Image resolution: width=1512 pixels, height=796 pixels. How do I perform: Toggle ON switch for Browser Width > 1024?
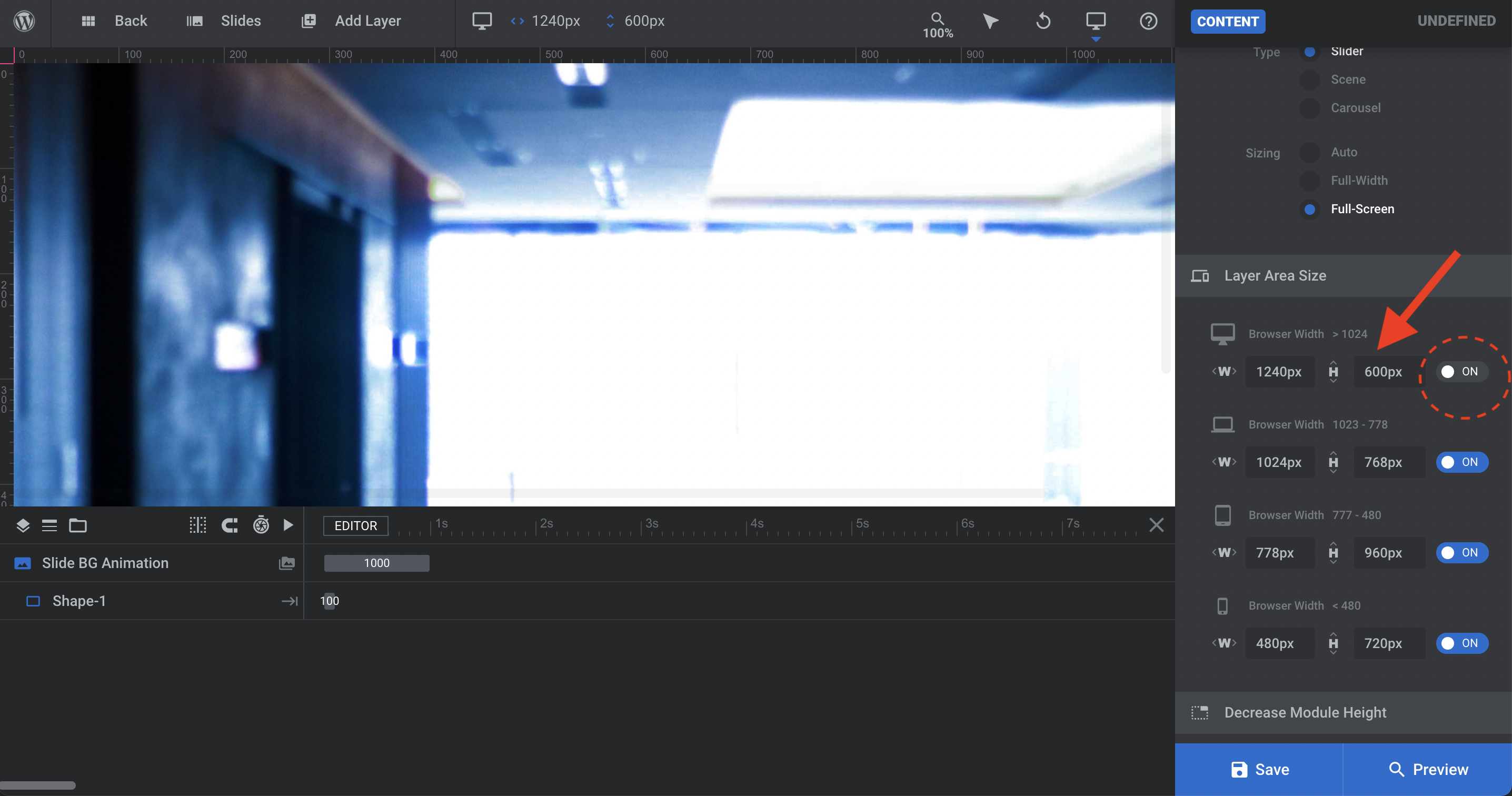point(1460,371)
